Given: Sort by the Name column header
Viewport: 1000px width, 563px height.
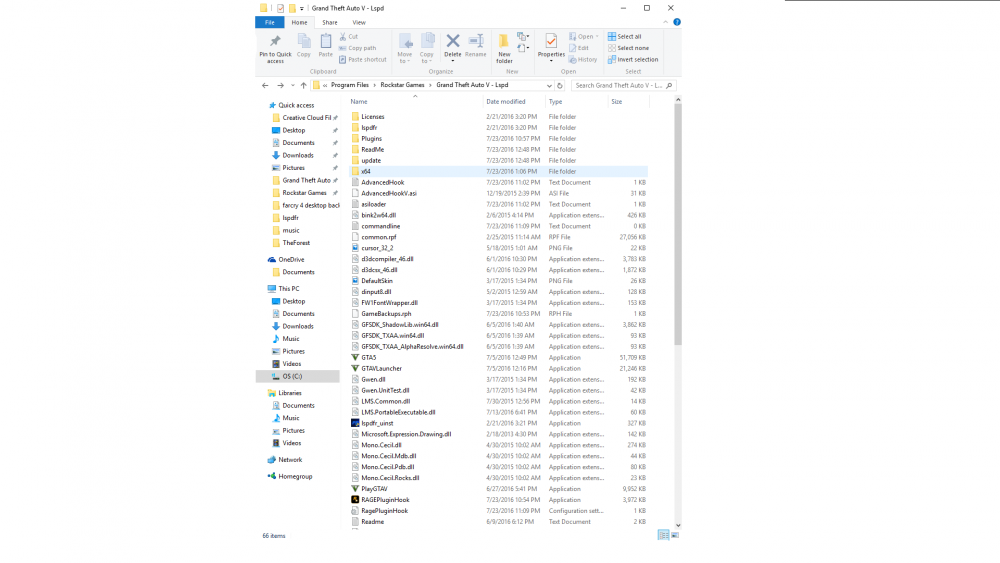Looking at the screenshot, I should click(x=415, y=101).
